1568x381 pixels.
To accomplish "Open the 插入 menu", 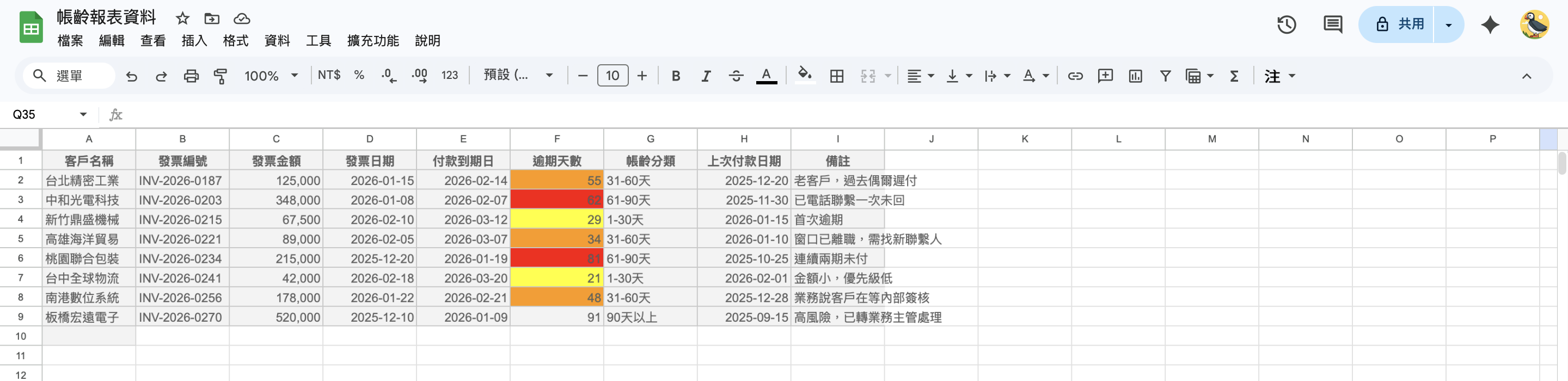I will [x=194, y=41].
